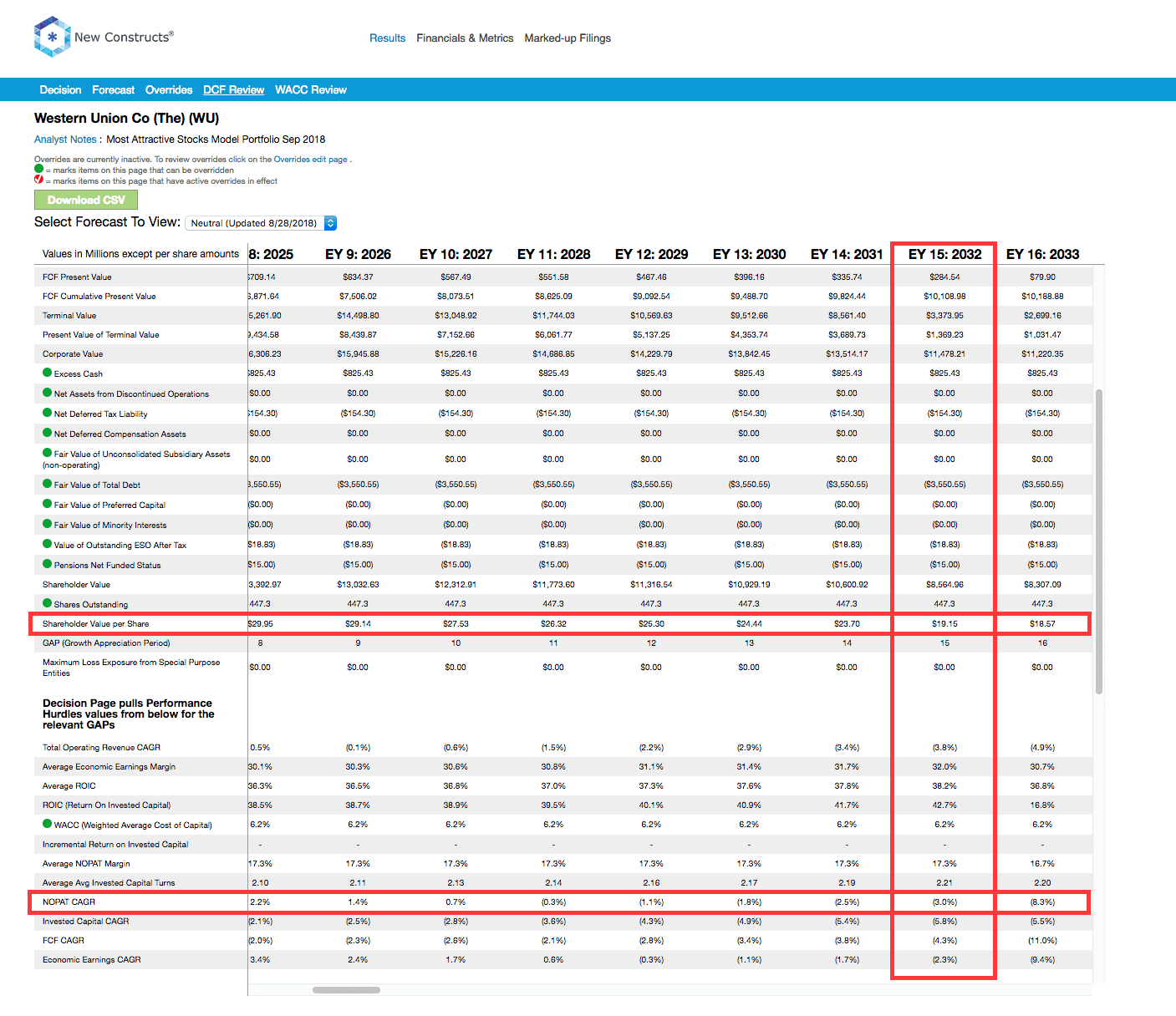
Task: Click $19.15 share value for 2032
Action: click(x=944, y=623)
